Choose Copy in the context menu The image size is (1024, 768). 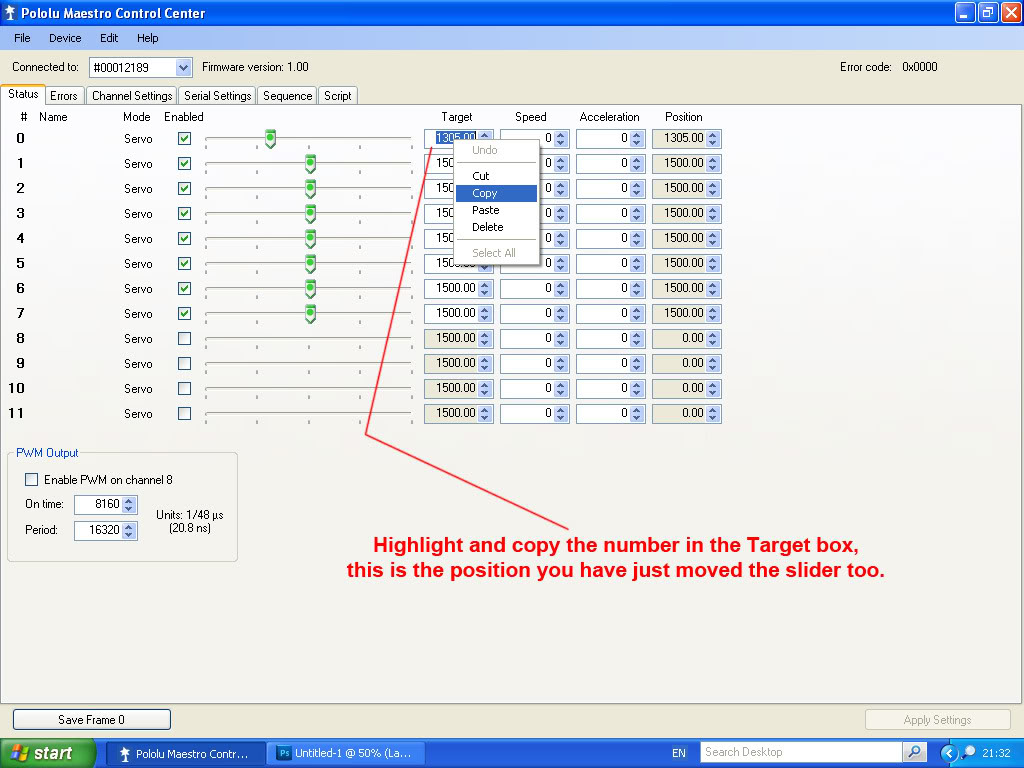pyautogui.click(x=496, y=193)
